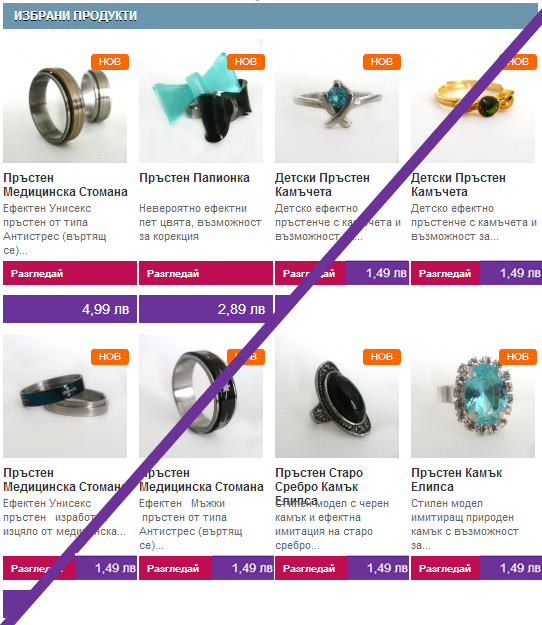
Task: Click the Пръстен Камък Елипса product title
Action: pos(457,480)
